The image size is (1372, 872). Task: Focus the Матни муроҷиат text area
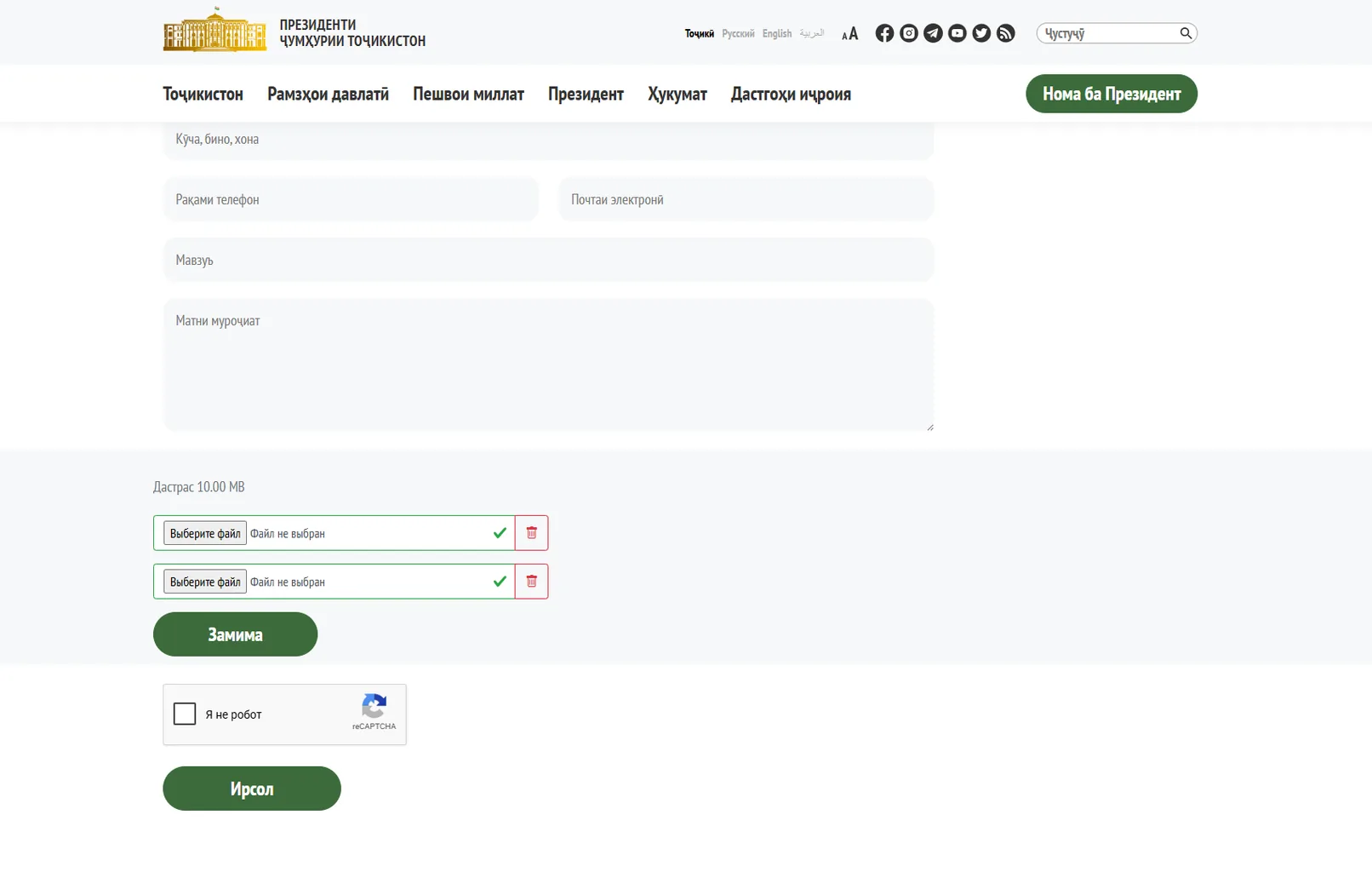(548, 364)
